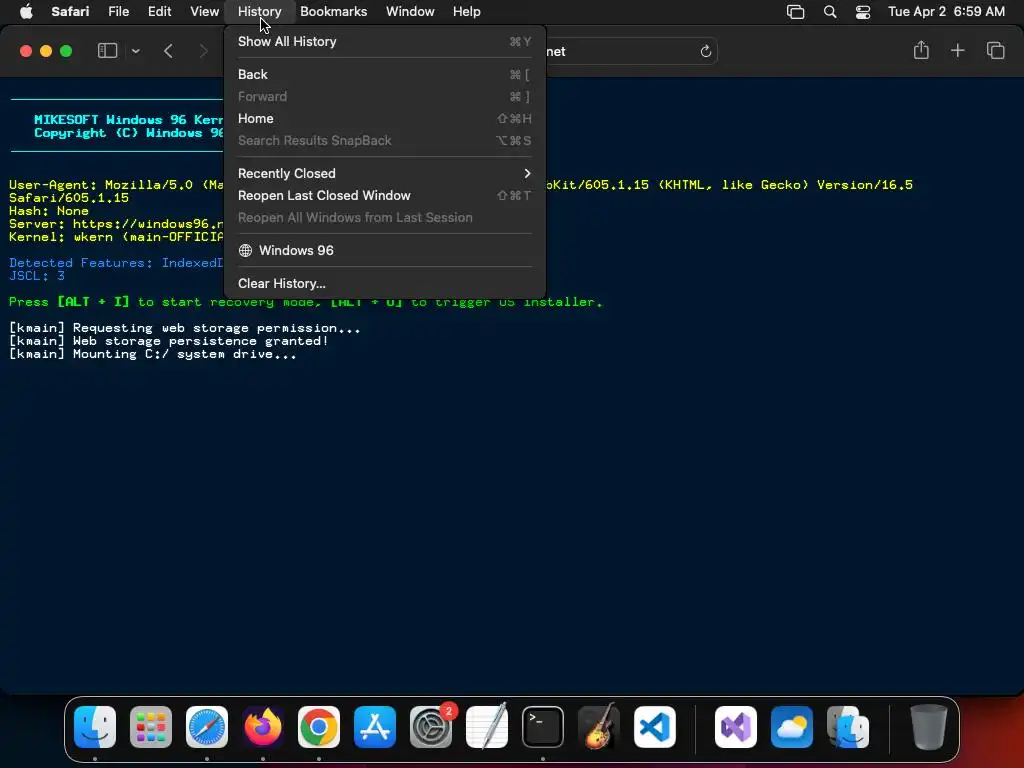Open Terminal from the Dock
Viewport: 1024px width, 768px height.
point(543,727)
